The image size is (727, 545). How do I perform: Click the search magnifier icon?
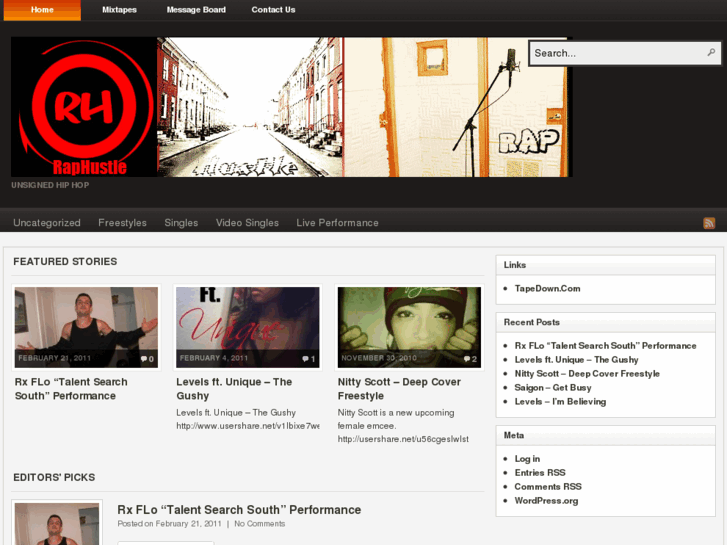pyautogui.click(x=711, y=53)
